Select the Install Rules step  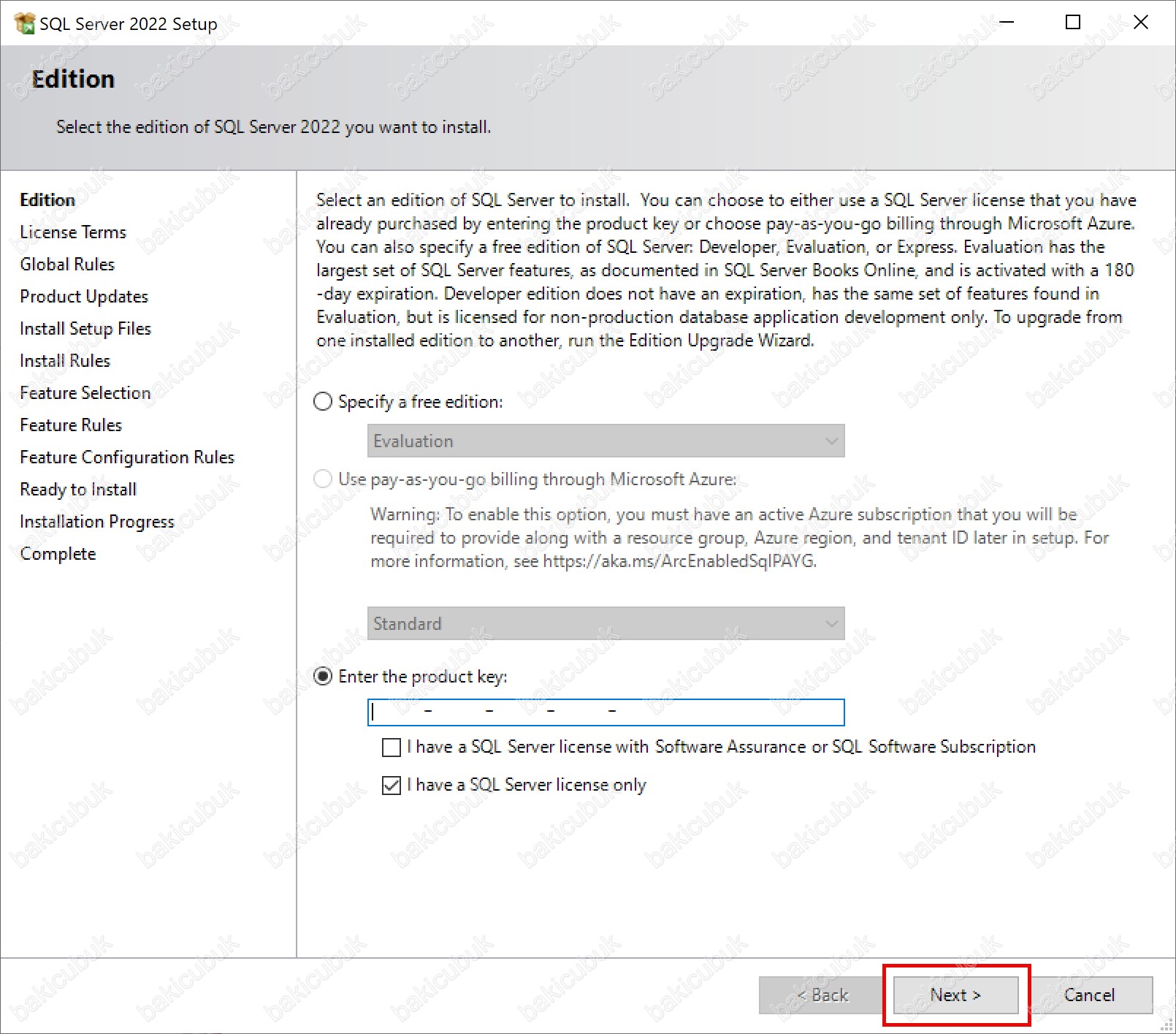click(x=65, y=361)
